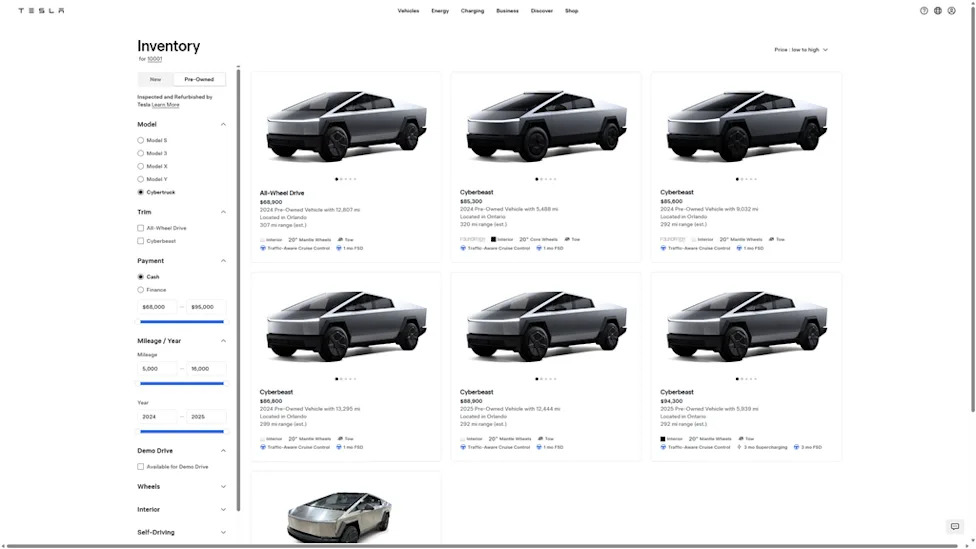The image size is (976, 549).
Task: Select Model X radio button
Action: [141, 166]
